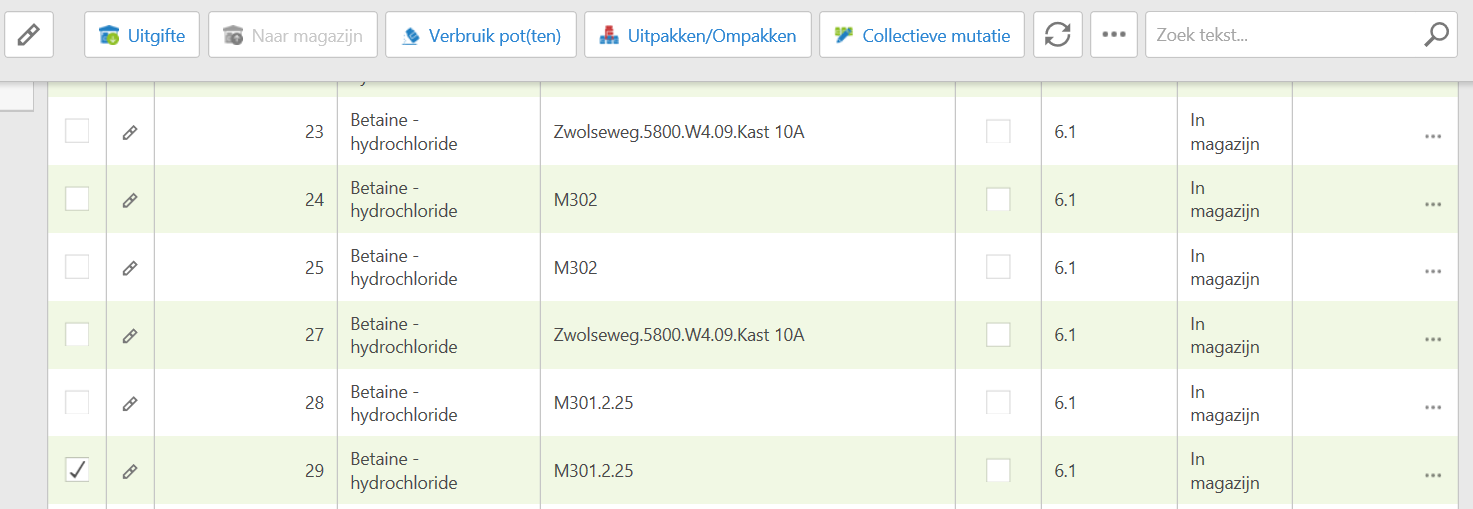1473x509 pixels.
Task: Click the refresh icon button
Action: tap(1057, 35)
